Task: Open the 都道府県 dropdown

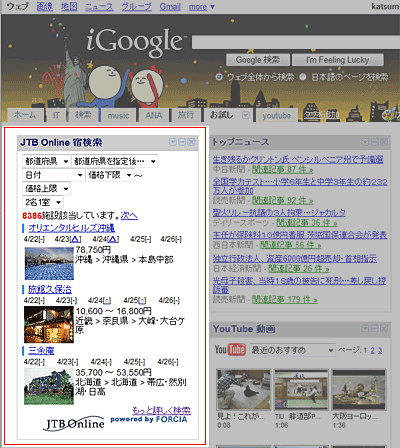Action: point(46,161)
